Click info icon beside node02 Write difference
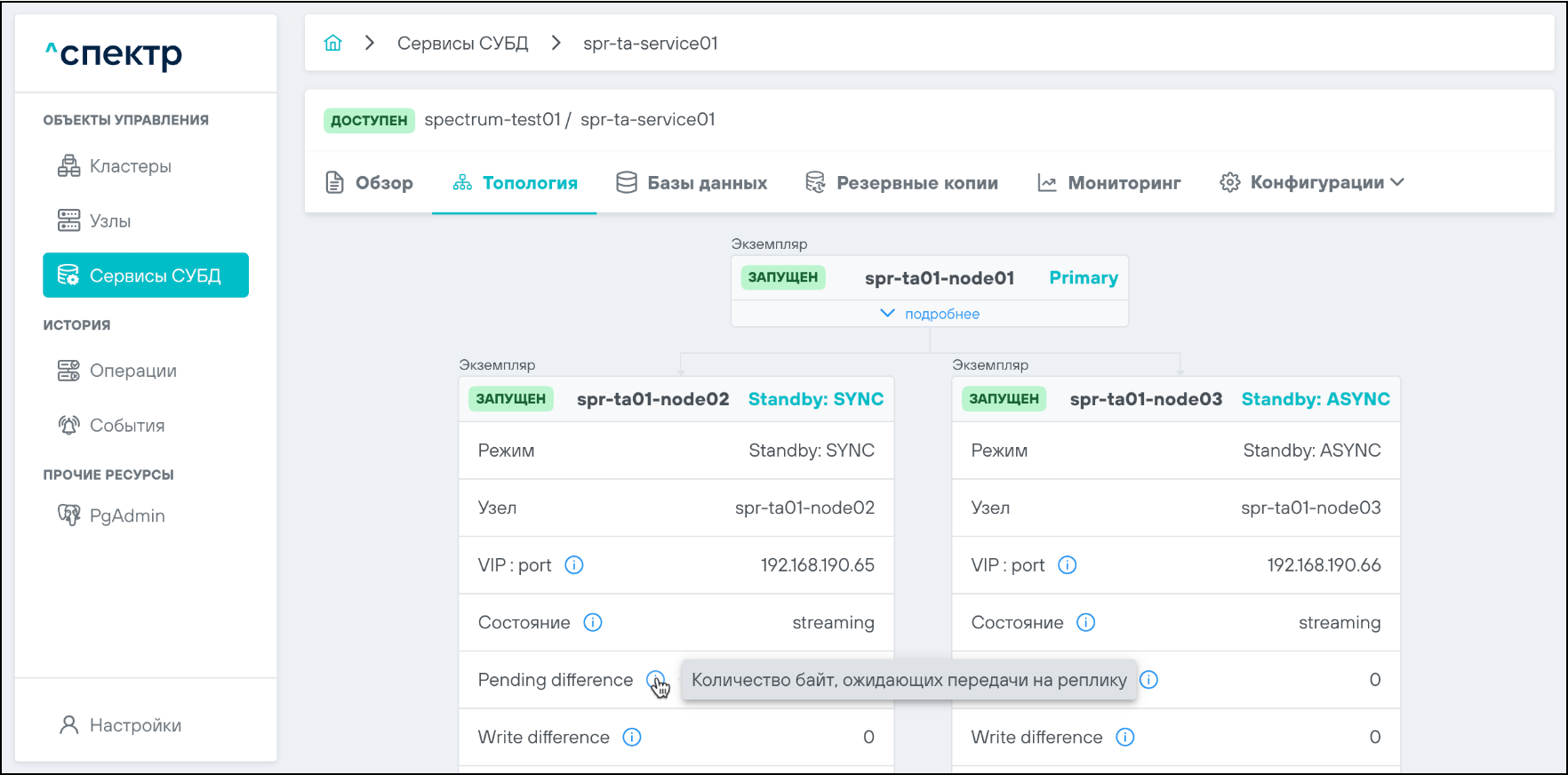The width and height of the screenshot is (1568, 775). coord(632,737)
